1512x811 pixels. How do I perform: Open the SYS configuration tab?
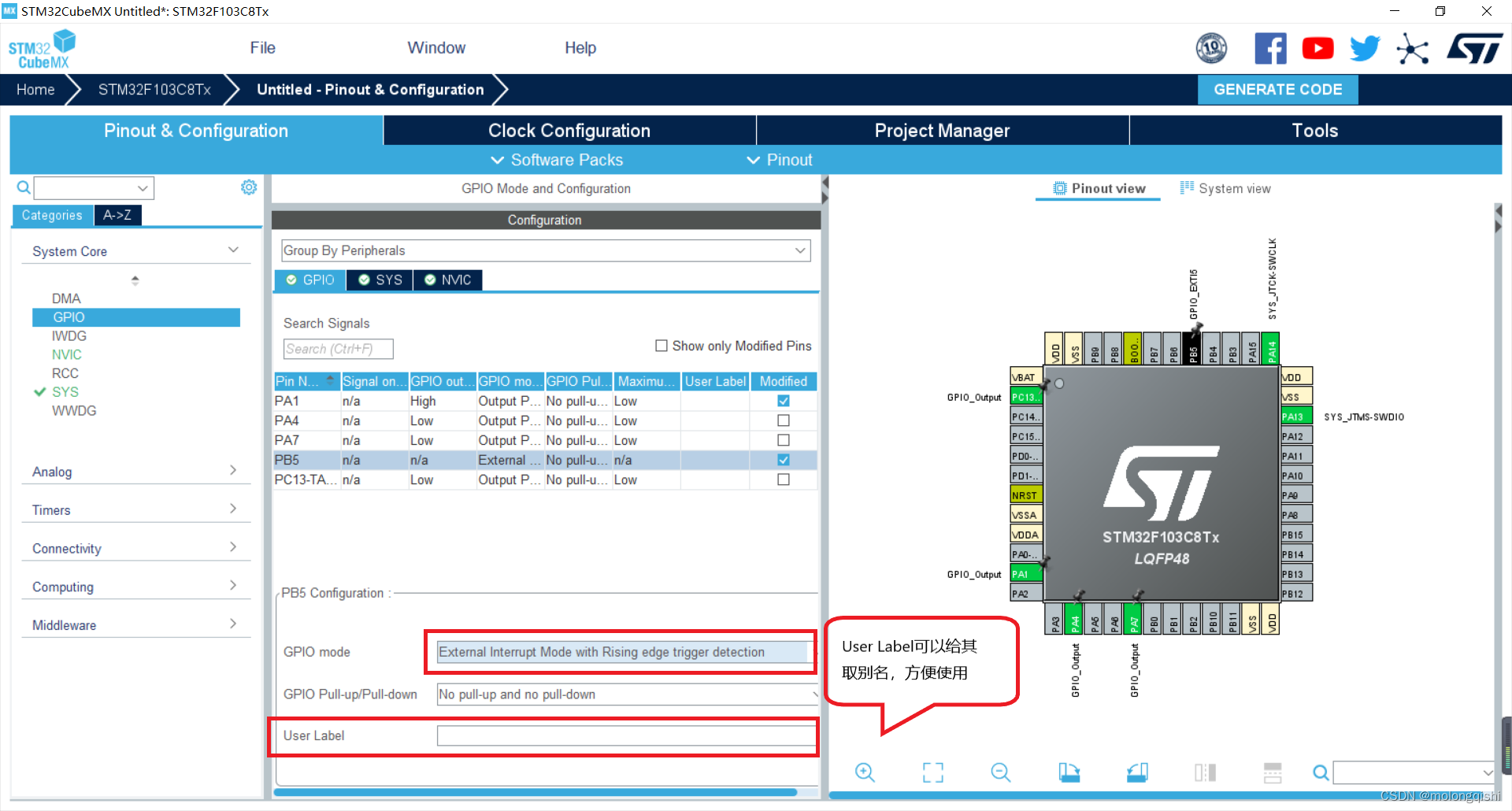380,280
